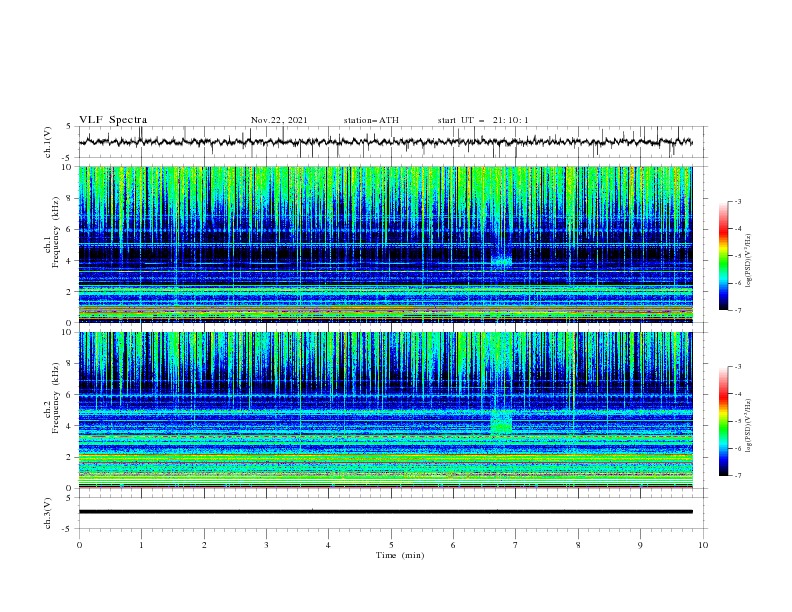Click the ch.1 voltage waveform trace
This screenshot has height=612, width=792.
pos(385,142)
